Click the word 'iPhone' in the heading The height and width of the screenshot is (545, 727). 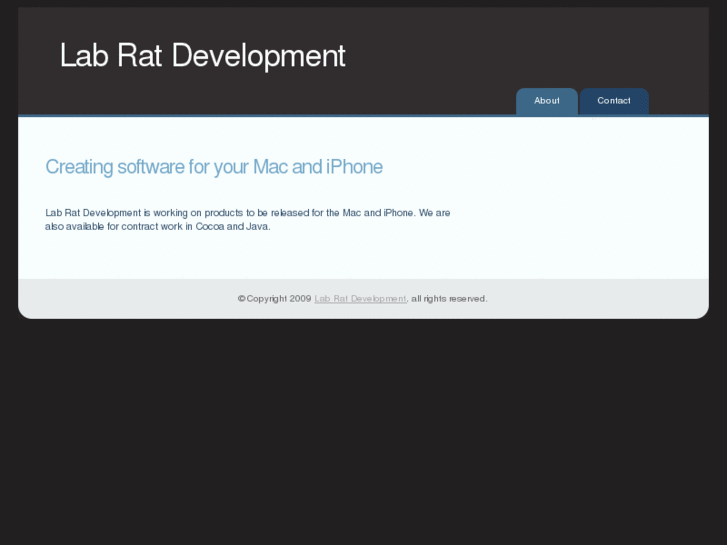(354, 167)
